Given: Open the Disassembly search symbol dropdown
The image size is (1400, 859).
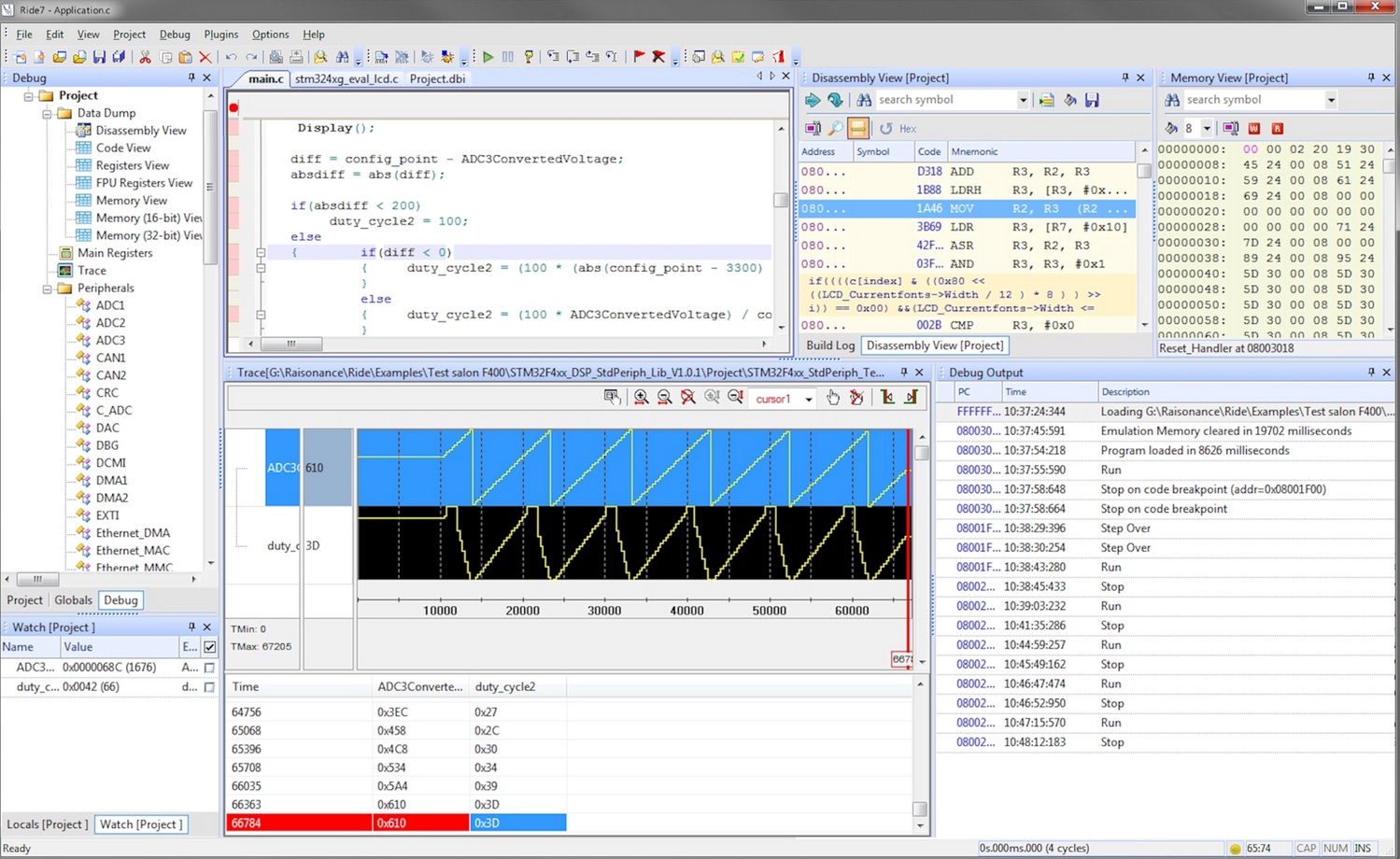Looking at the screenshot, I should 1023,100.
